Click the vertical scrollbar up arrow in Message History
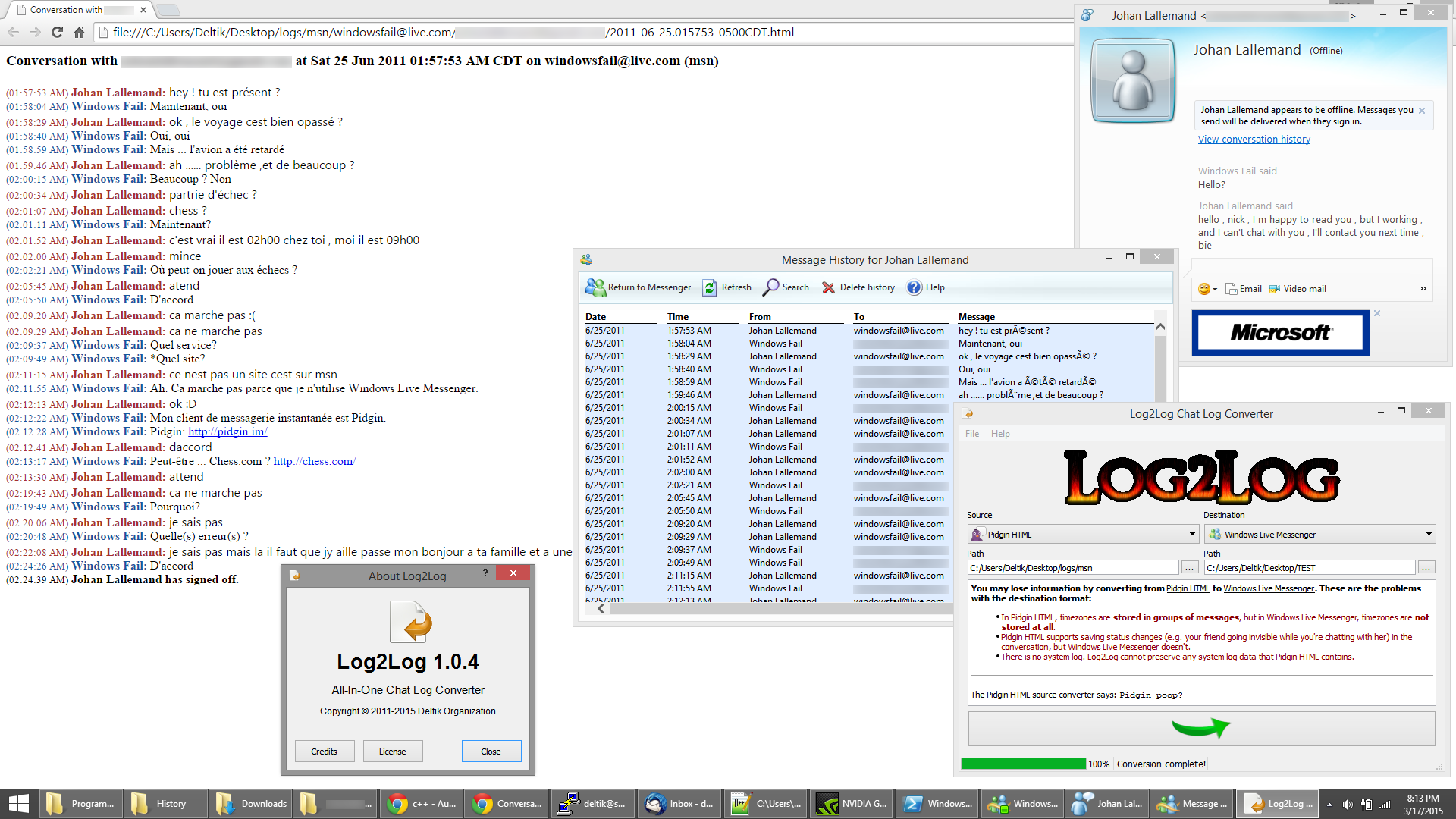Image resolution: width=1456 pixels, height=819 pixels. (1160, 327)
